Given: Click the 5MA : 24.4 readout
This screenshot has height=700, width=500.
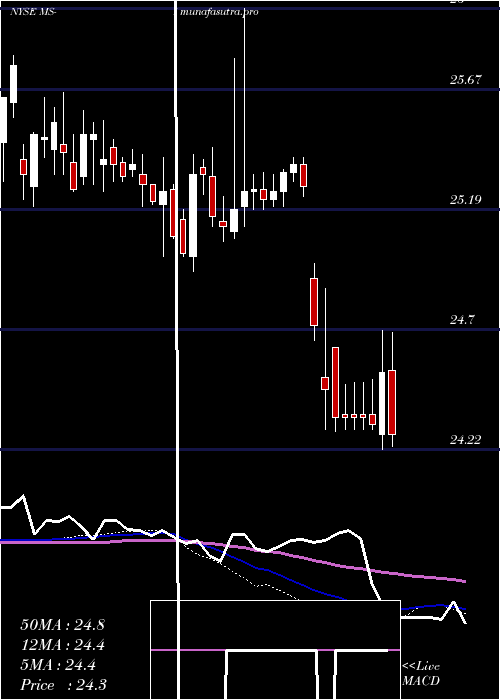Looking at the screenshot, I should [58, 665].
